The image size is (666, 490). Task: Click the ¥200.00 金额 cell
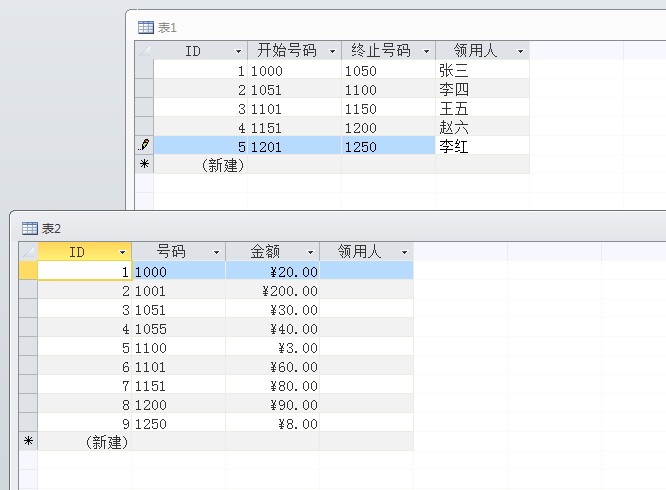point(272,290)
